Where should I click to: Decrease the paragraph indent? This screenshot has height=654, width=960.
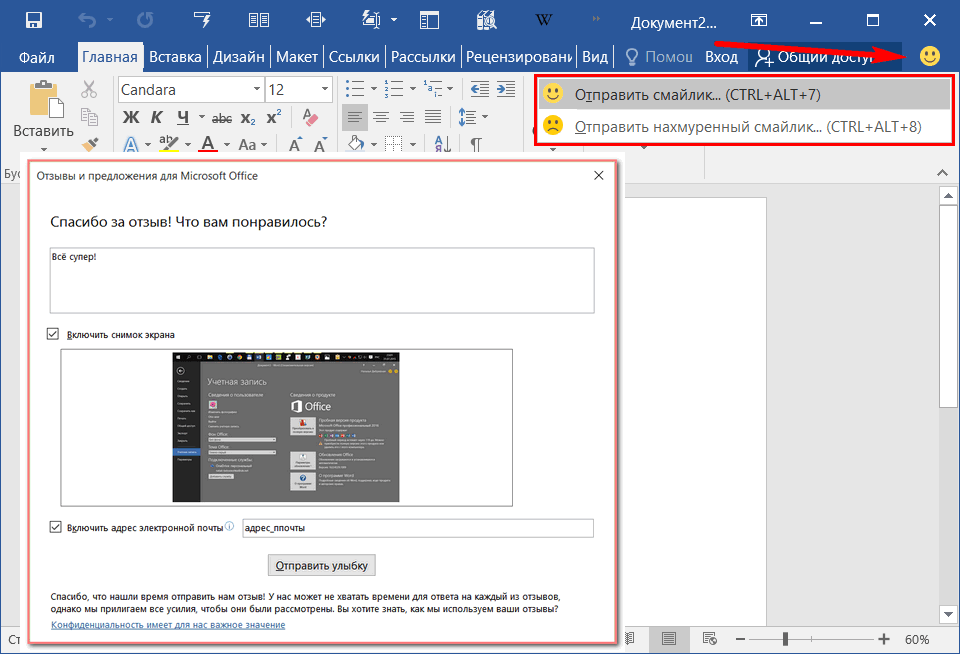click(479, 89)
